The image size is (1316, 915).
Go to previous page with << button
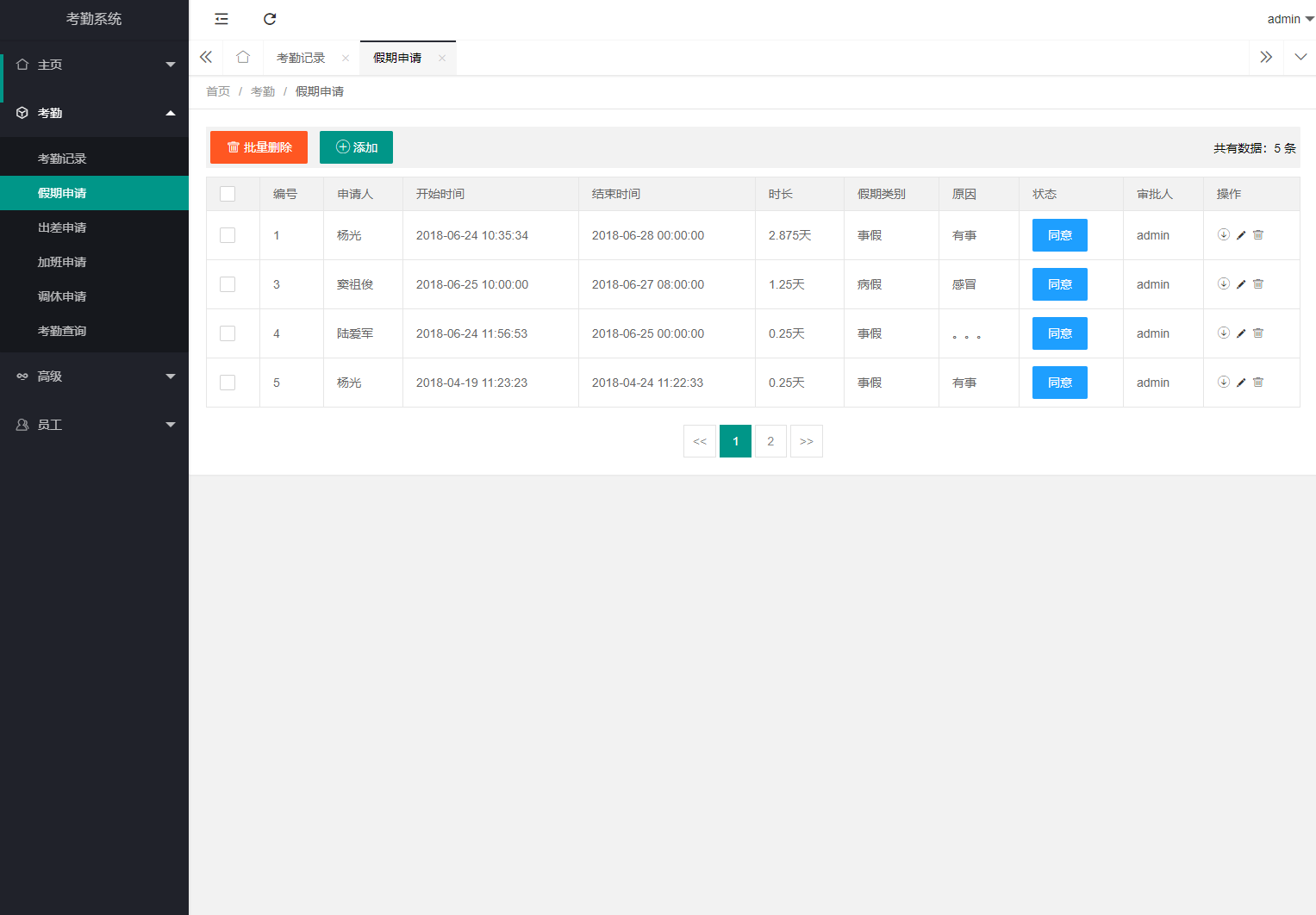700,441
